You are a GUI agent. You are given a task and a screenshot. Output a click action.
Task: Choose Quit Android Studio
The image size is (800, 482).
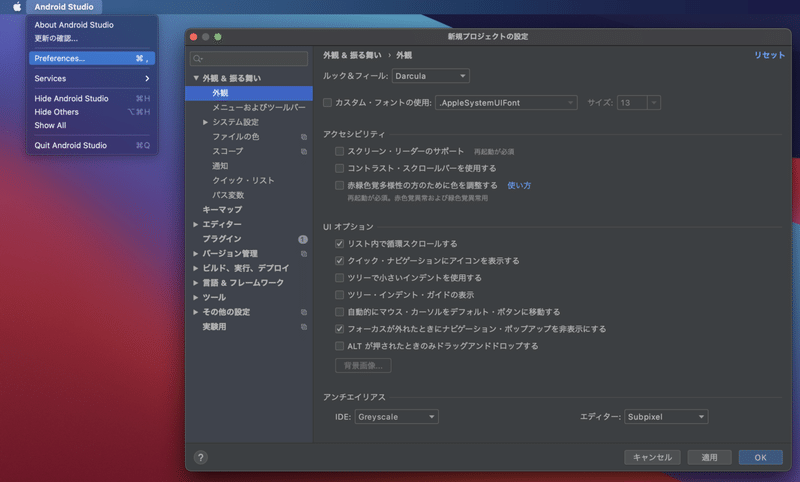click(92, 145)
